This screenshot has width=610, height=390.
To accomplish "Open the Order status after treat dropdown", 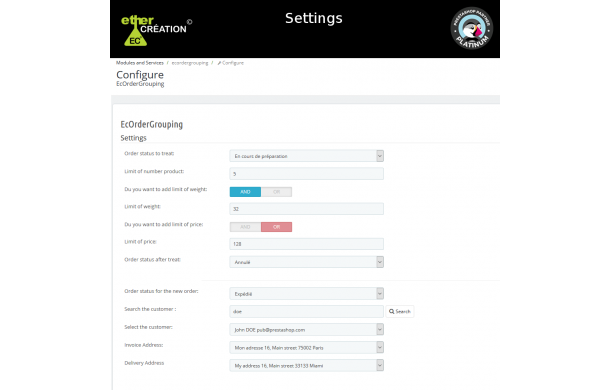I will (x=307, y=262).
